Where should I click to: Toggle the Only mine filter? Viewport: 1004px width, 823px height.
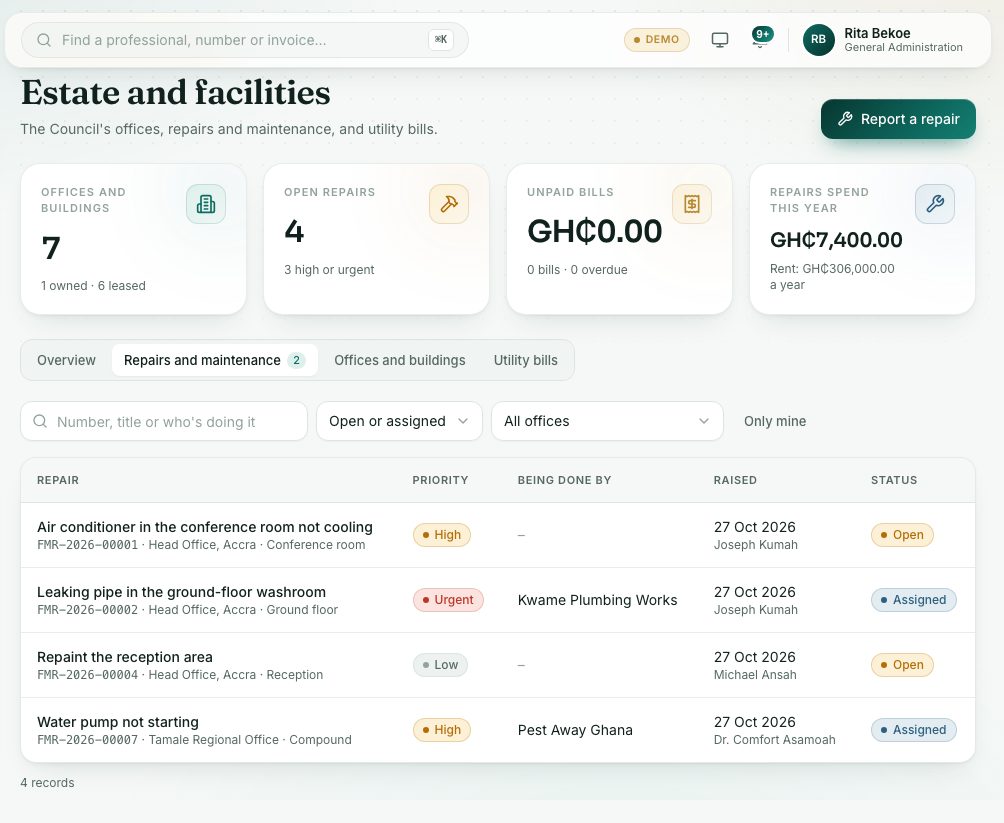[x=775, y=421]
